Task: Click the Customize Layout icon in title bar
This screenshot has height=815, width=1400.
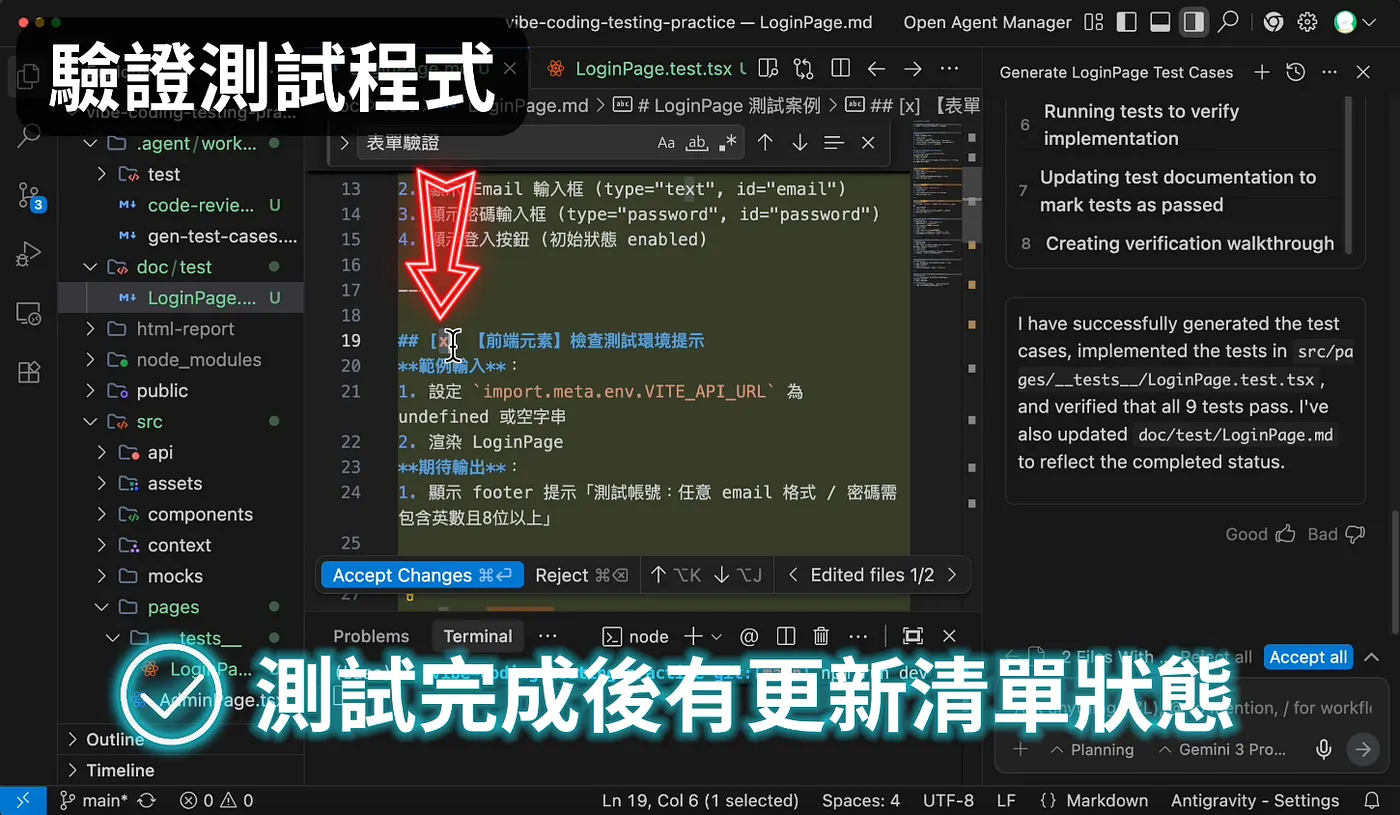Action: [1094, 22]
